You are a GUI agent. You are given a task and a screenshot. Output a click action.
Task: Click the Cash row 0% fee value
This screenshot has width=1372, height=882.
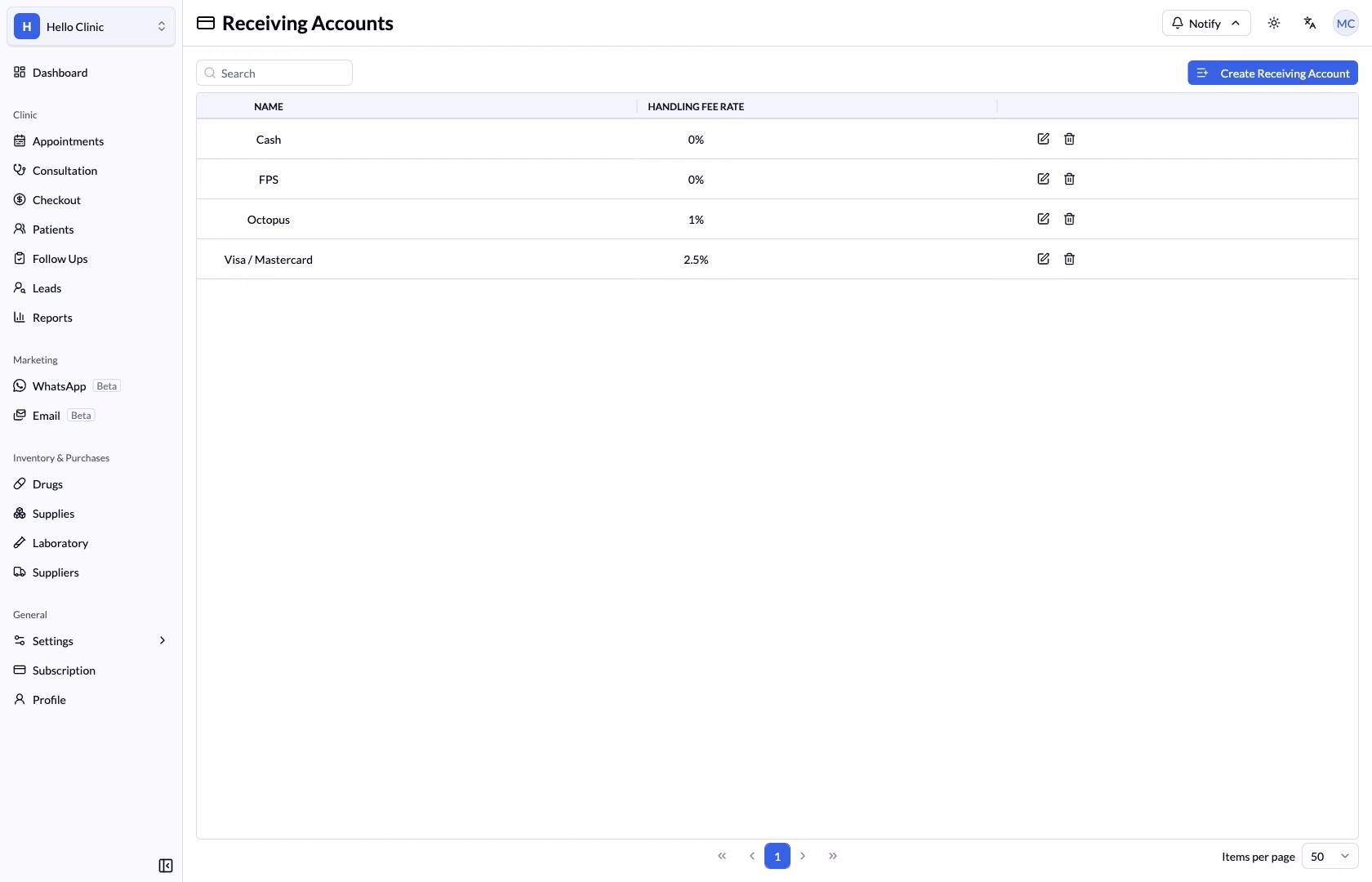(696, 140)
